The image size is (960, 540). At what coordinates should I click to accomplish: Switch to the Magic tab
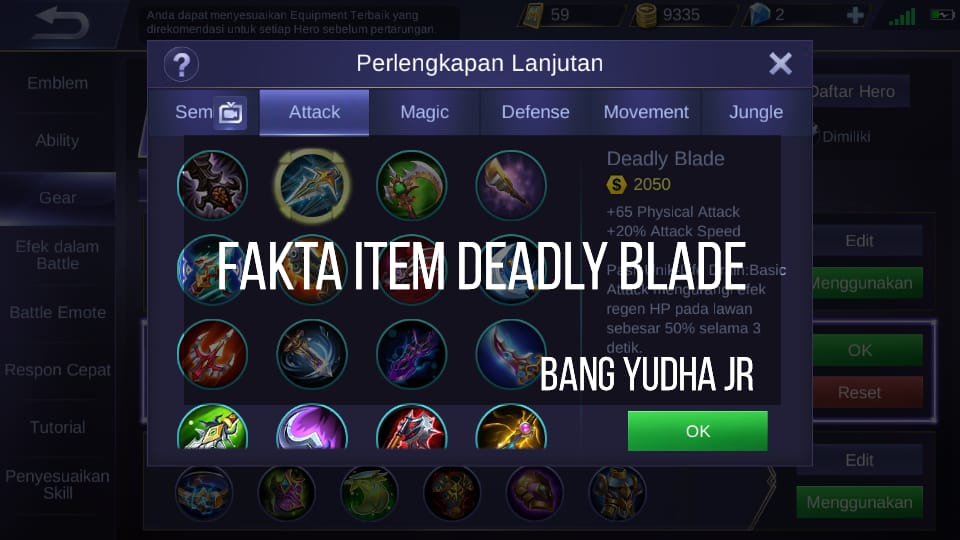pyautogui.click(x=424, y=112)
